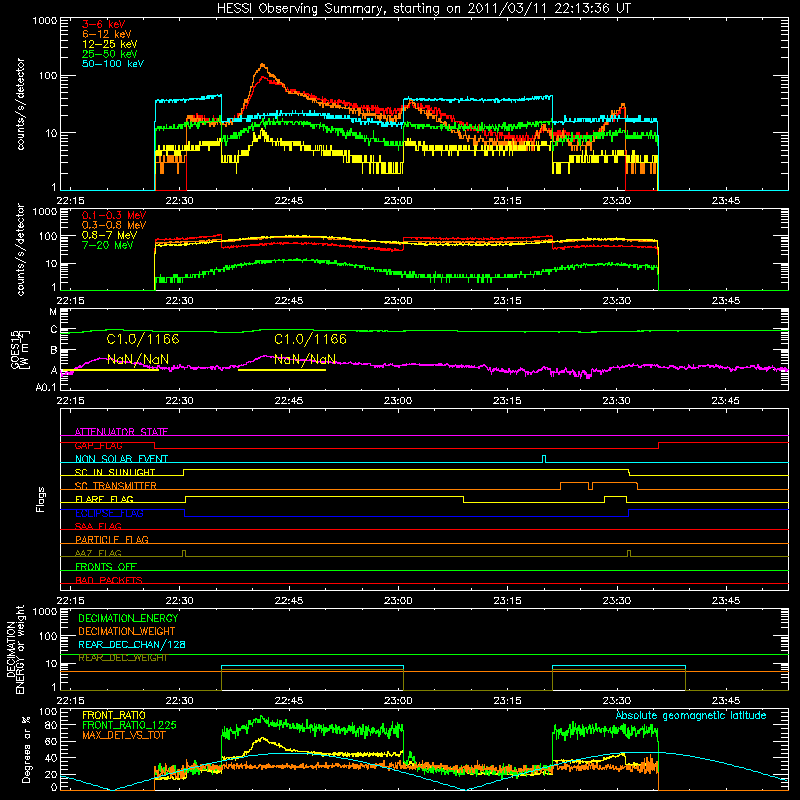Select the yellow 12-25 keV legend entry
This screenshot has height=800, width=800.
coord(110,44)
